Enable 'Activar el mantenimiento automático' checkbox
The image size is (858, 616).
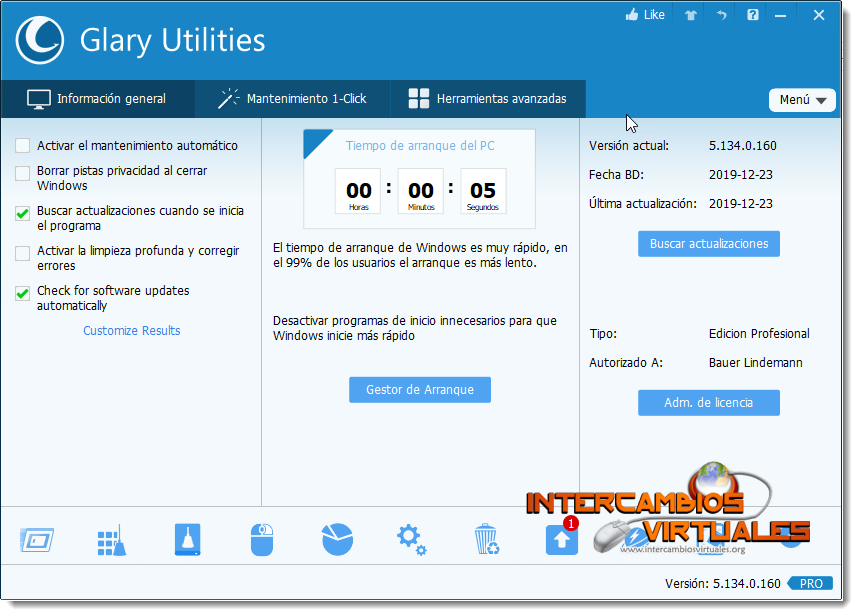[22, 146]
